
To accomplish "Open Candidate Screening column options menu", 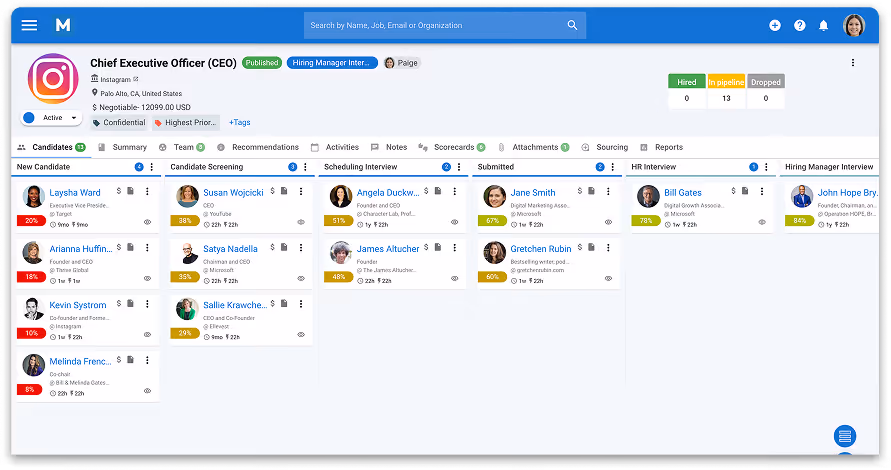I will click(x=305, y=167).
